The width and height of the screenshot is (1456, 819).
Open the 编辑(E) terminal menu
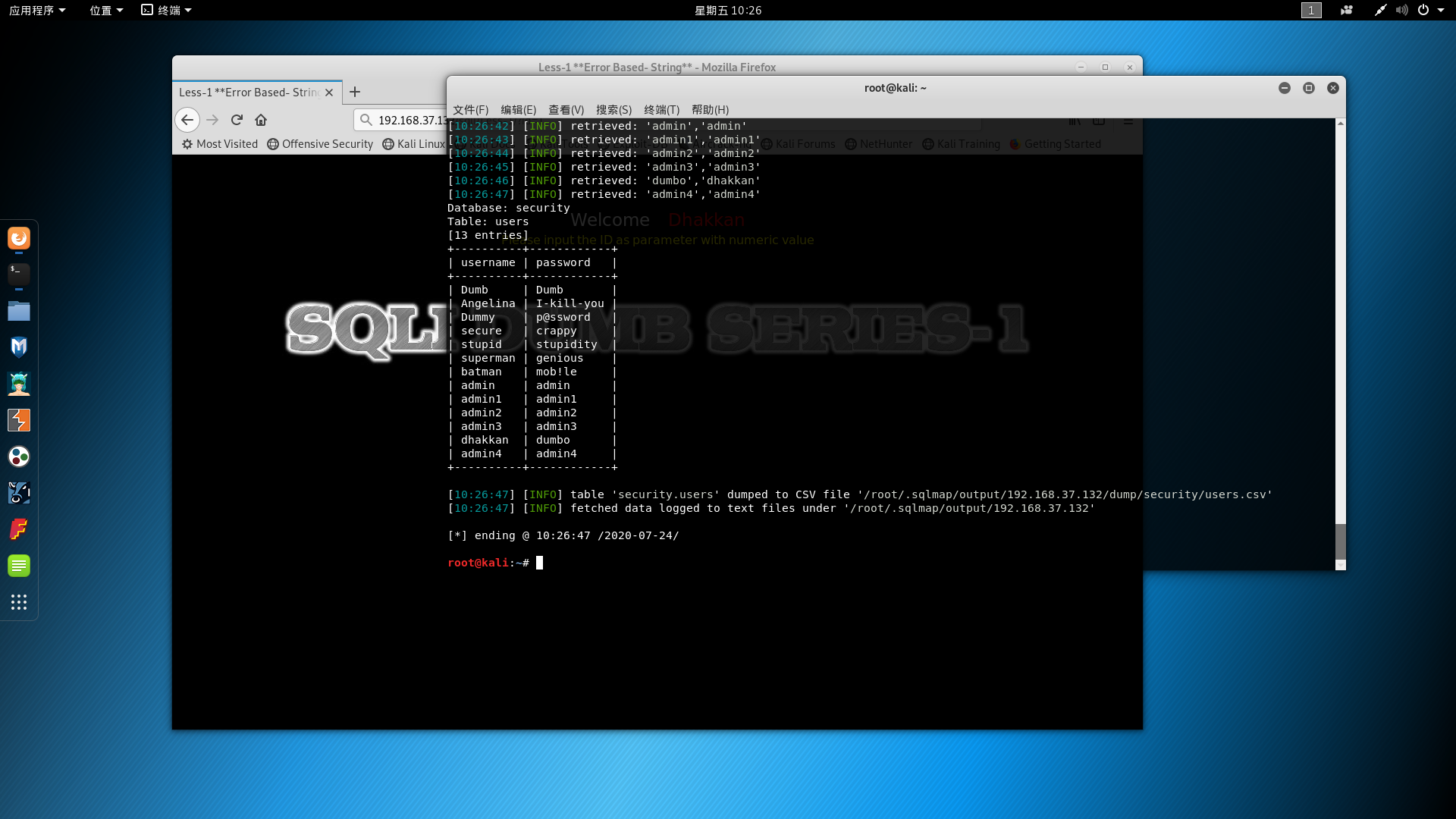click(518, 110)
